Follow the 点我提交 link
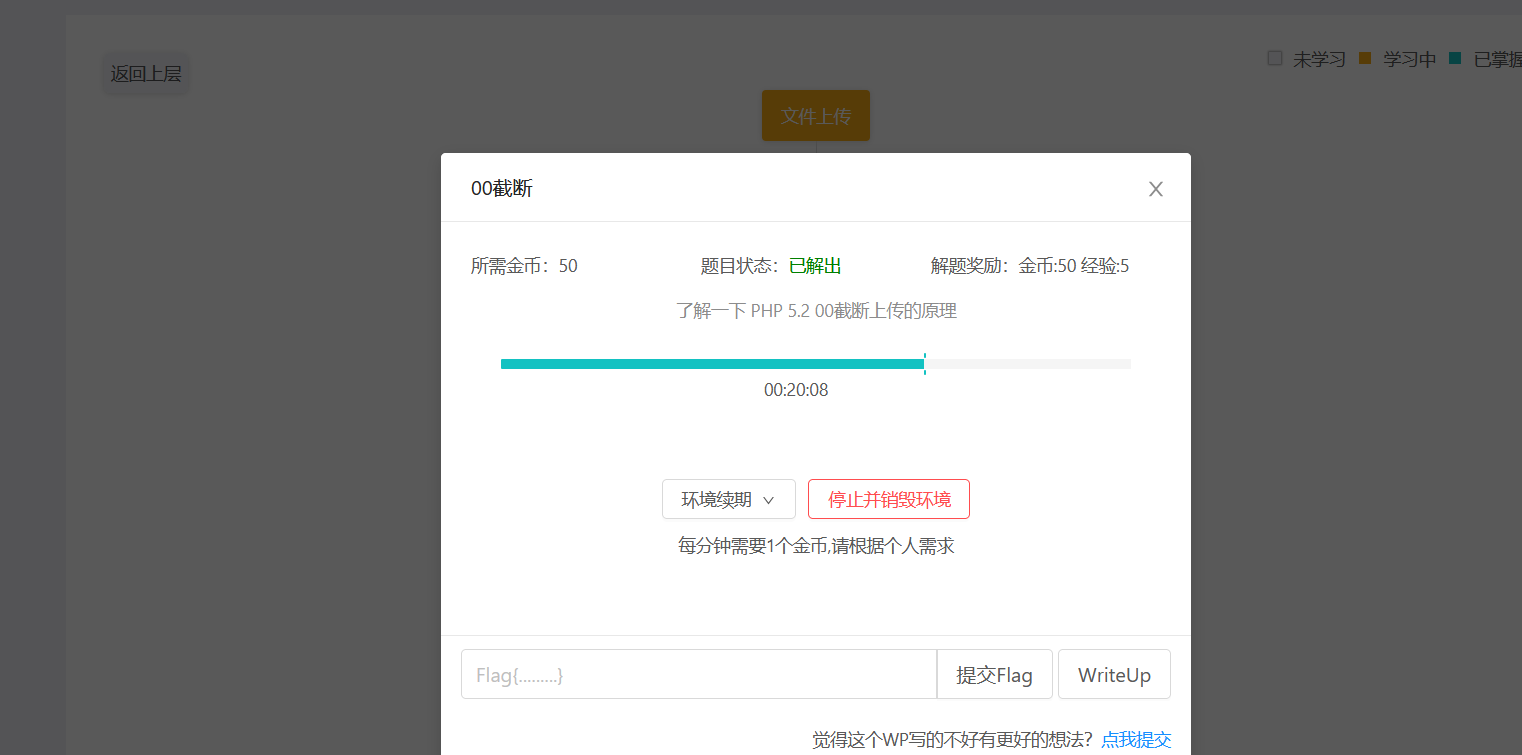The height and width of the screenshot is (755, 1522). 1136,740
